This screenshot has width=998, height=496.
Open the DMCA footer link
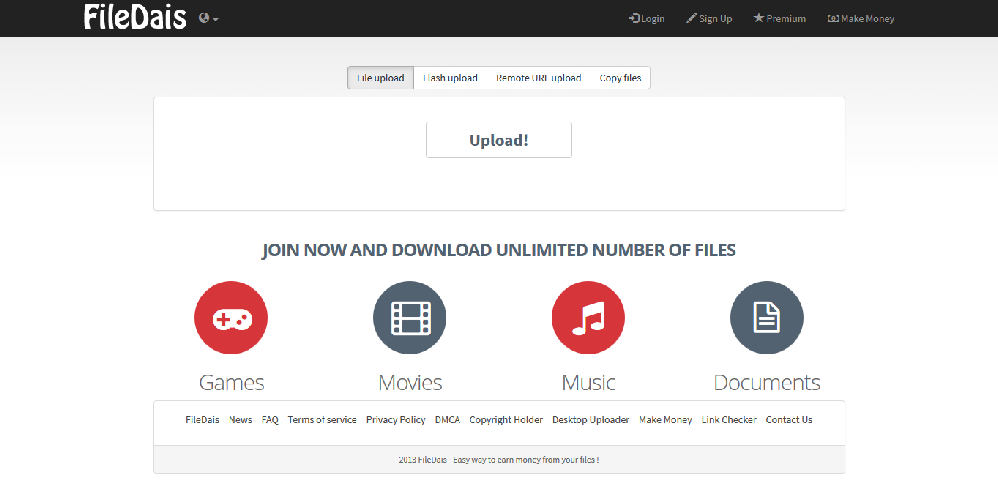click(447, 420)
